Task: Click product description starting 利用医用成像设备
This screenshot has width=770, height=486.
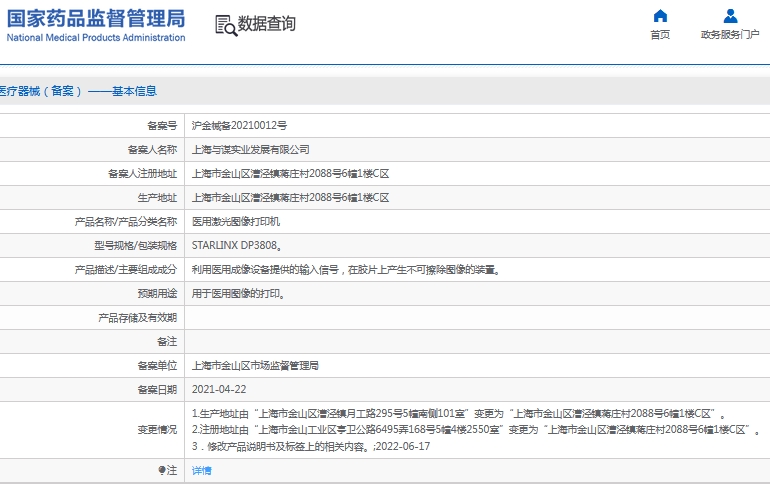Action: click(346, 270)
